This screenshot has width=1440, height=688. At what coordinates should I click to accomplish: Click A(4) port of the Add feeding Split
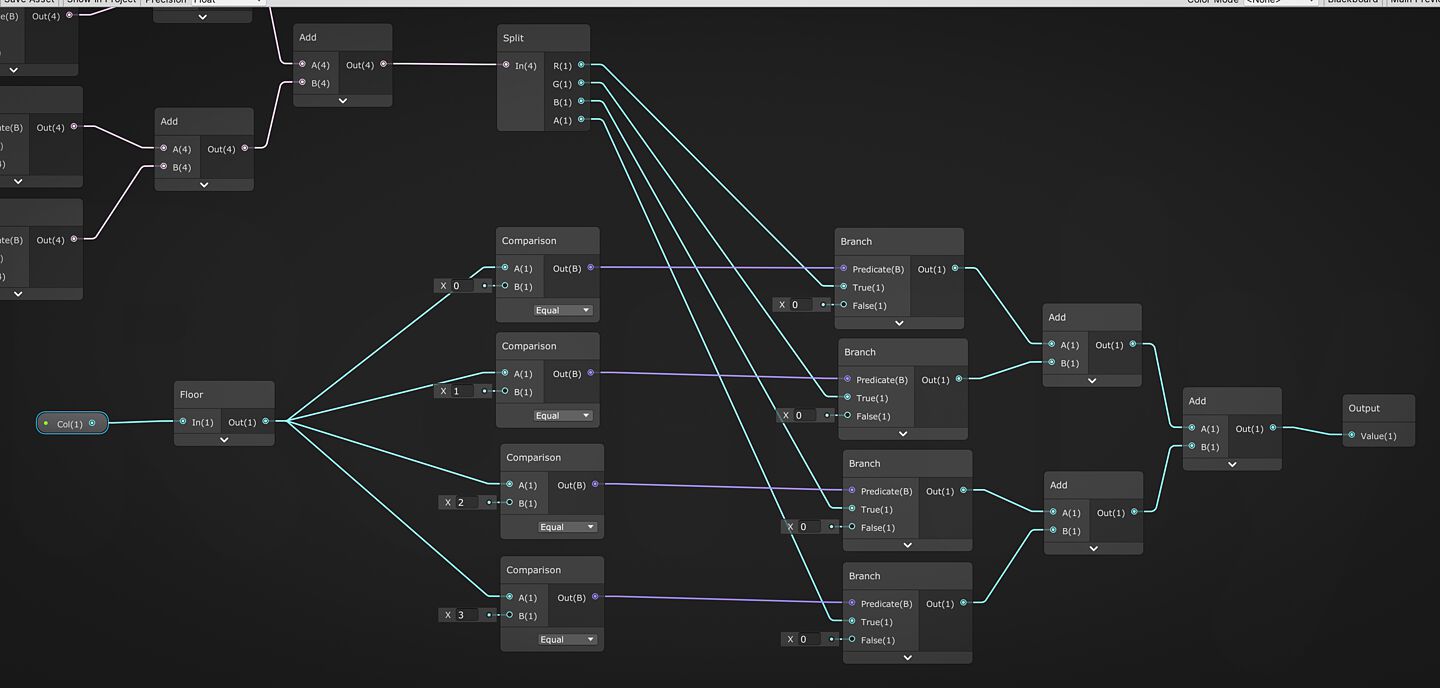[x=302, y=65]
